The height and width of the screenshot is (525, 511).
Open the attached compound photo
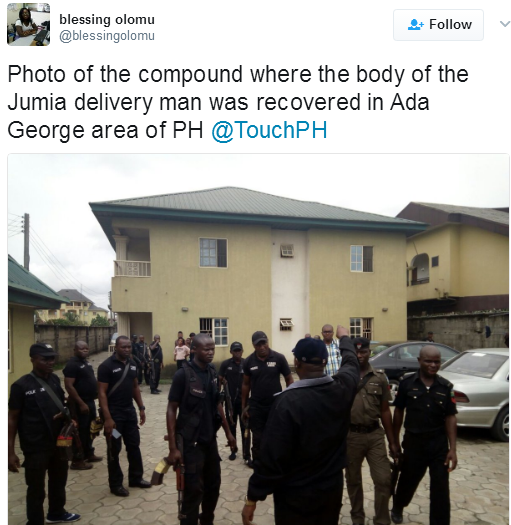pyautogui.click(x=259, y=339)
